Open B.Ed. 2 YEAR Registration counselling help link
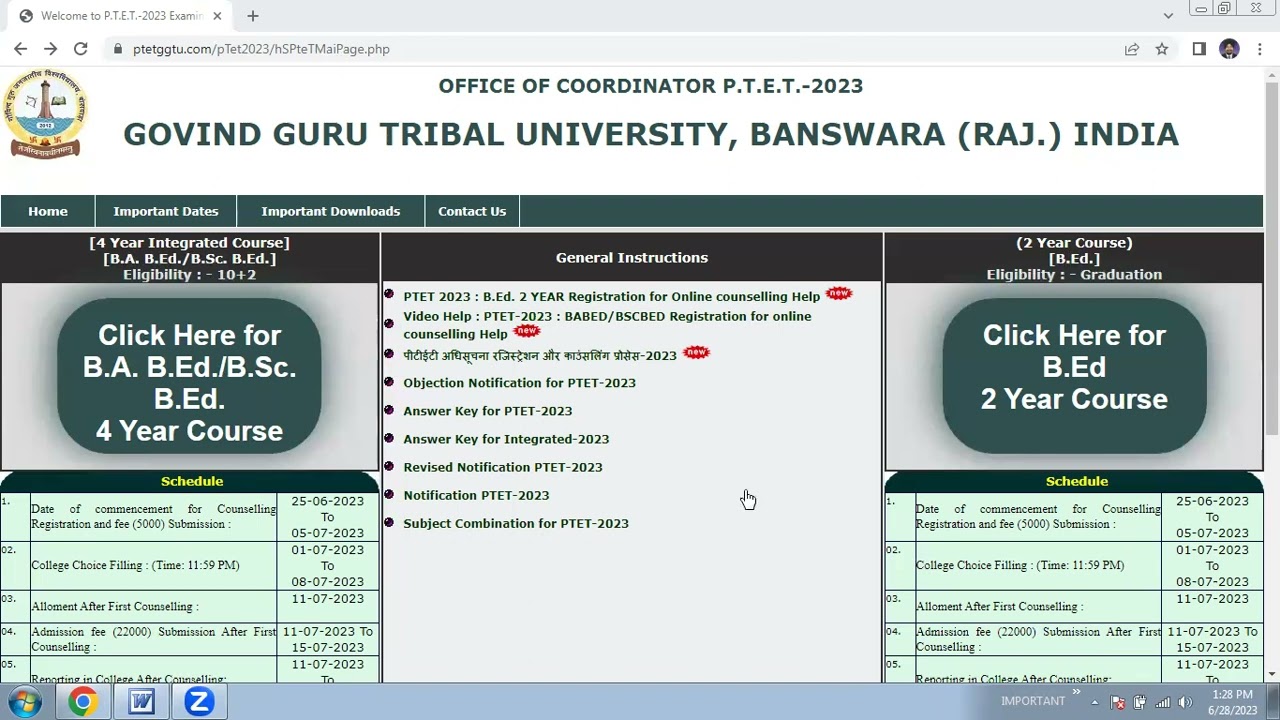Screen dimensions: 1280x720 (612, 297)
